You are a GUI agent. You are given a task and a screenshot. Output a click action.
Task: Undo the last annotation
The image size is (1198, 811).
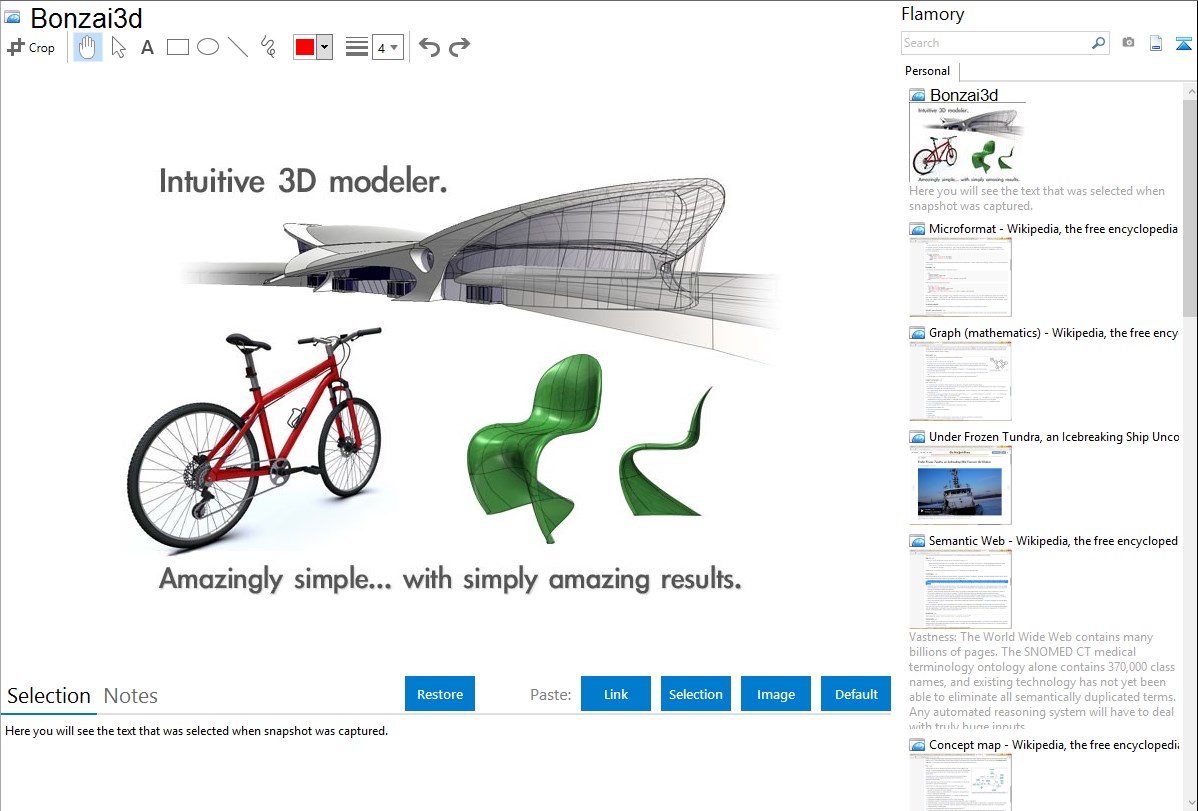[429, 47]
